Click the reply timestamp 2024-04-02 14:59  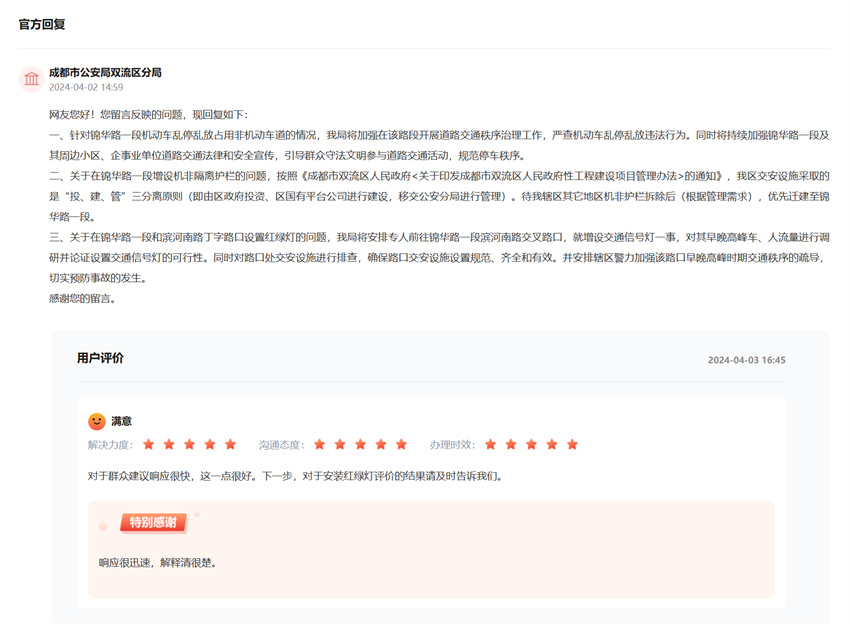click(x=86, y=88)
